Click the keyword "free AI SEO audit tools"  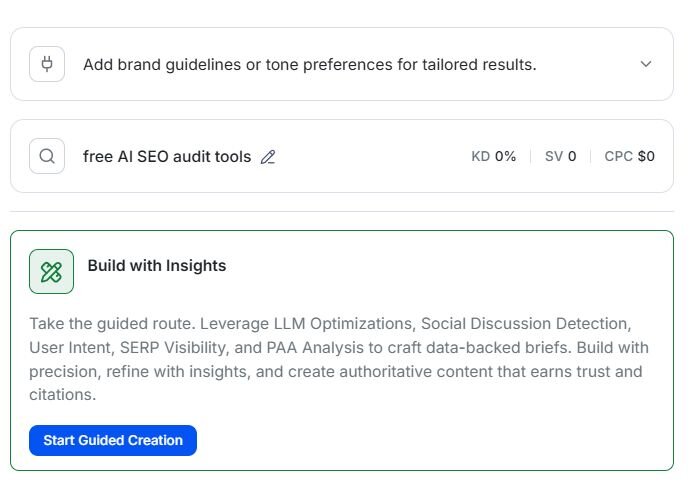167,157
